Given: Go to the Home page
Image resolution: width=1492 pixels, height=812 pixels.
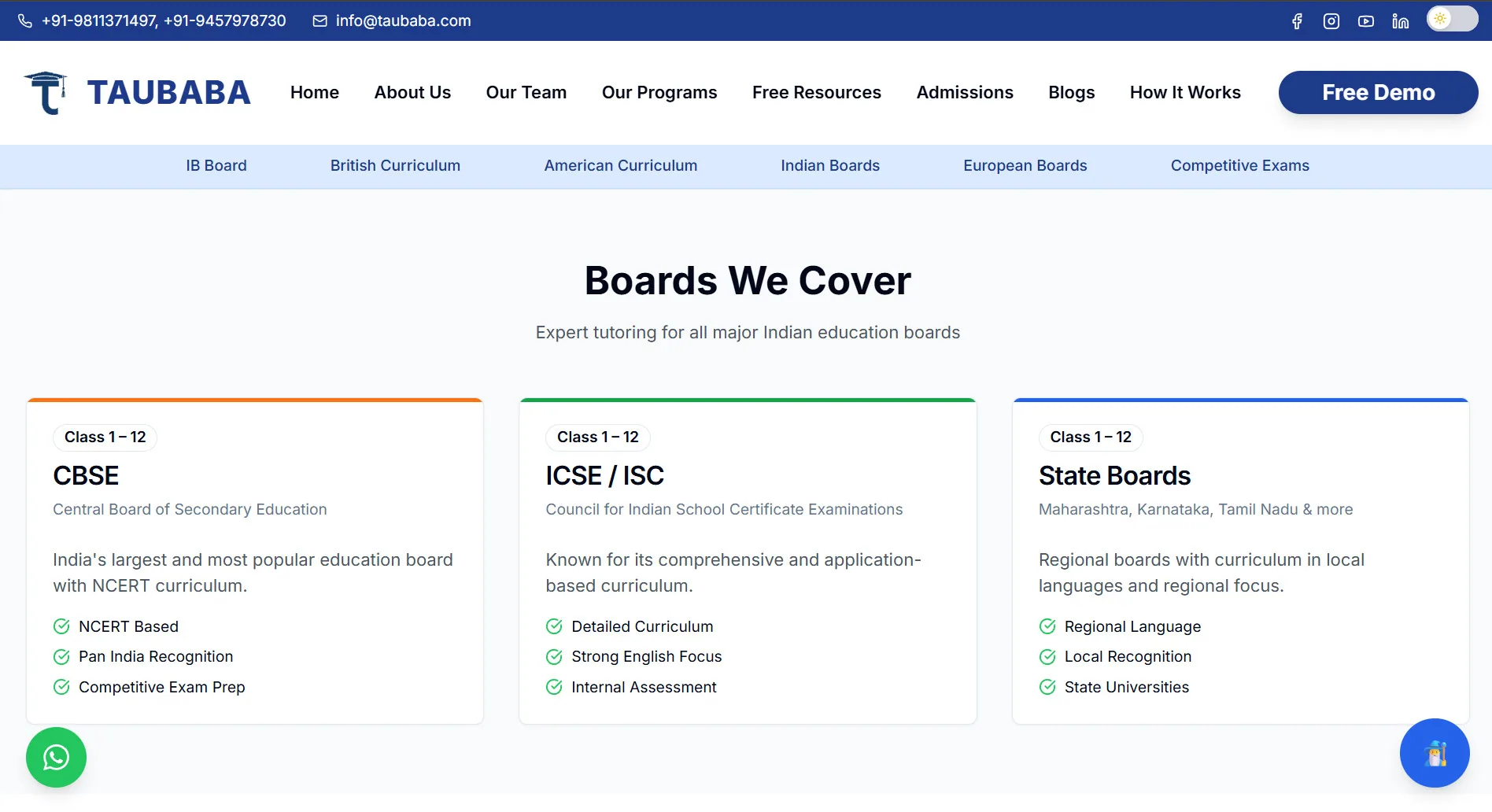Looking at the screenshot, I should tap(315, 93).
